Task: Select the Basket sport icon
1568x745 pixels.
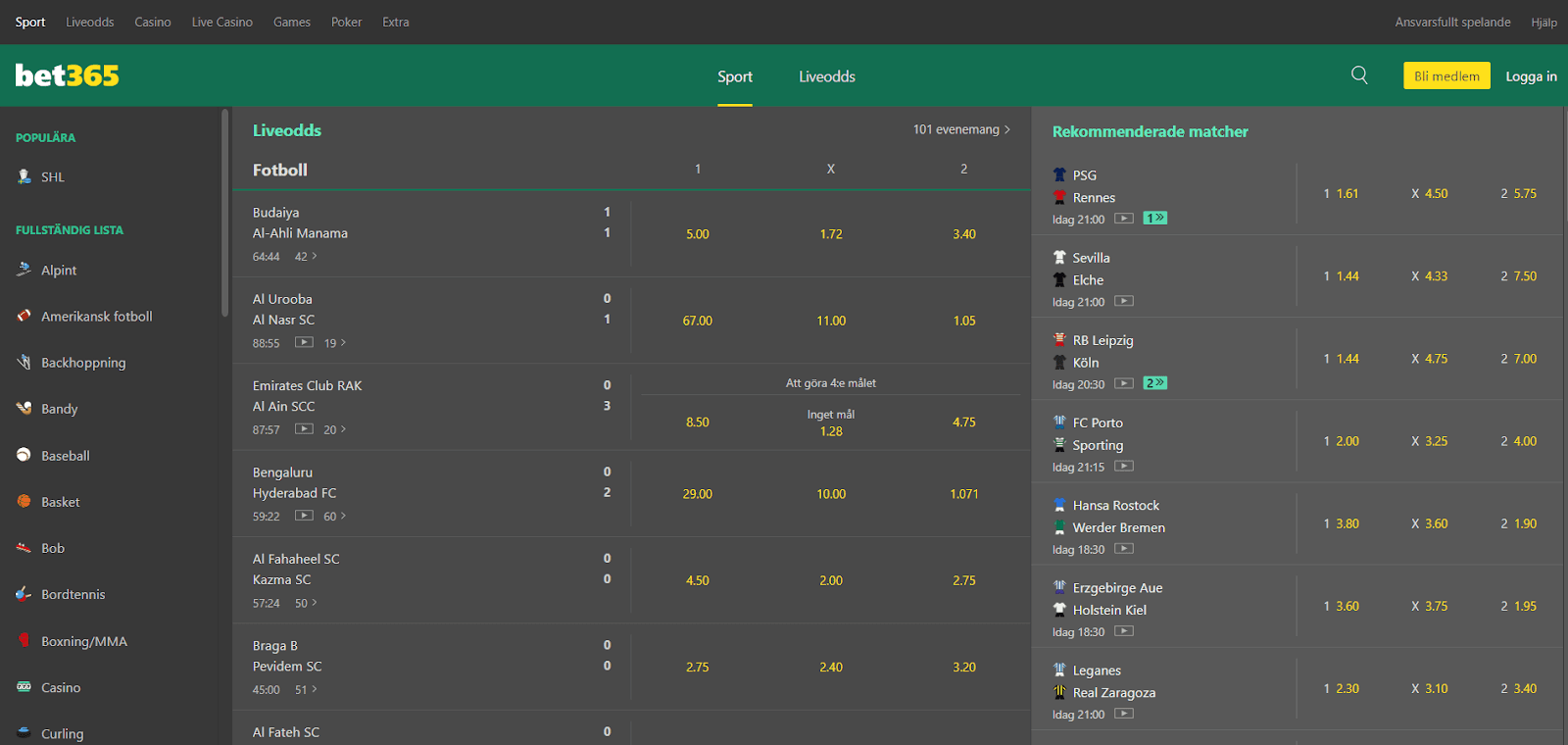Action: 24,501
